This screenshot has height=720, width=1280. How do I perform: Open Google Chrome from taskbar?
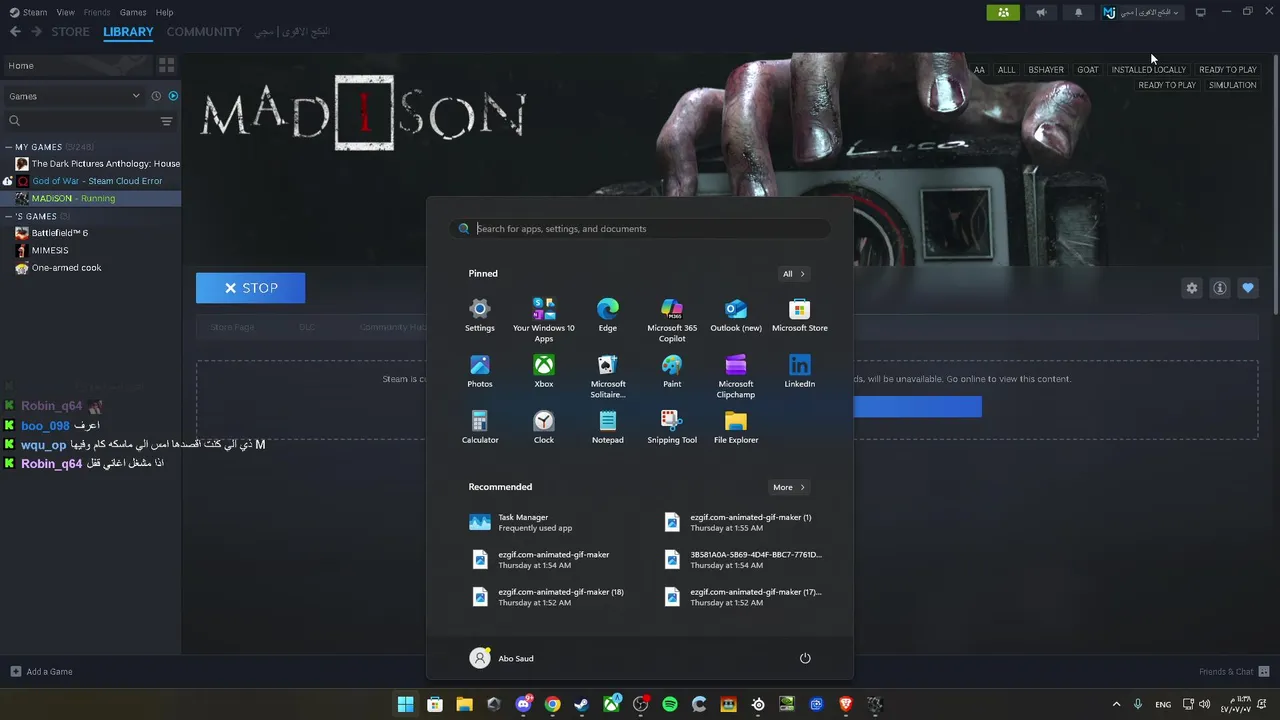(x=552, y=704)
